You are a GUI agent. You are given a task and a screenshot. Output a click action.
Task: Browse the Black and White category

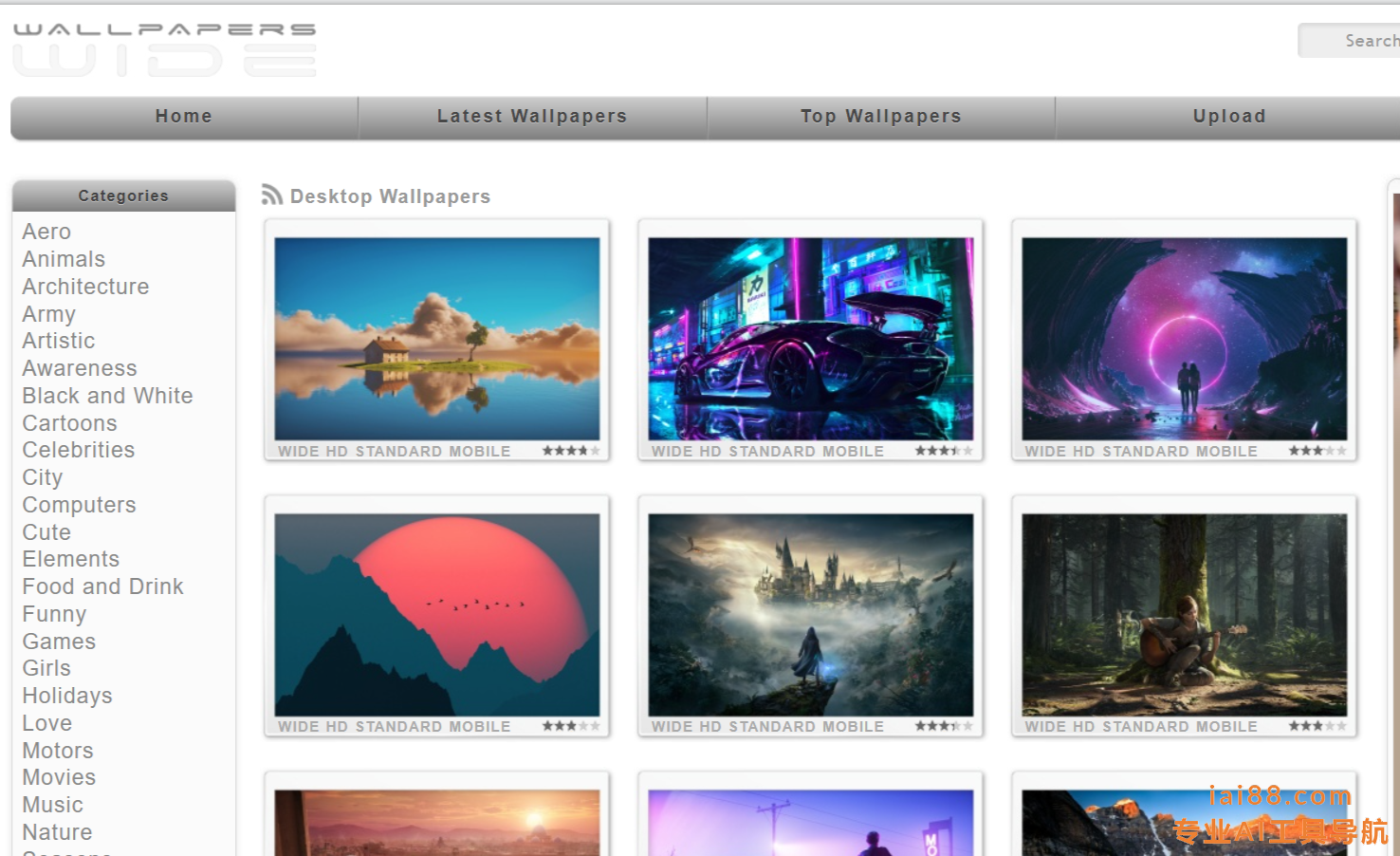(x=107, y=396)
